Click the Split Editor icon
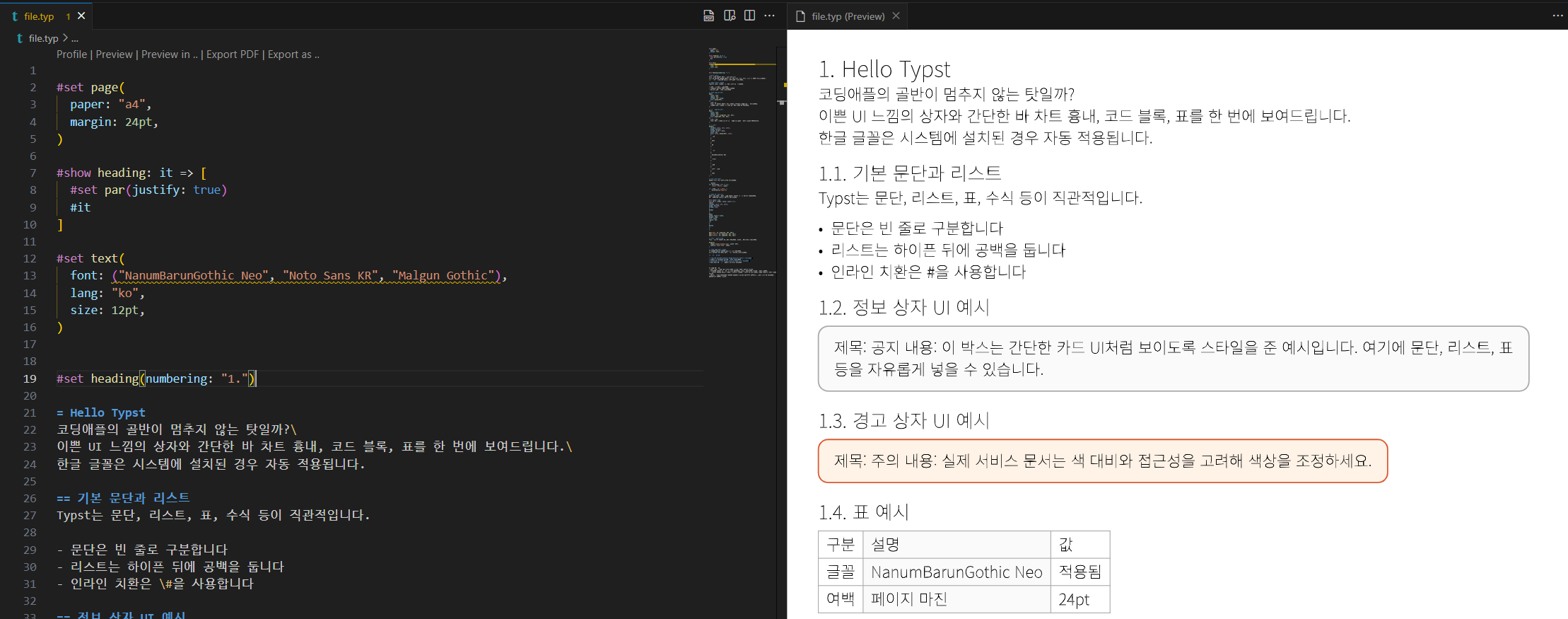Image resolution: width=1568 pixels, height=619 pixels. [749, 16]
